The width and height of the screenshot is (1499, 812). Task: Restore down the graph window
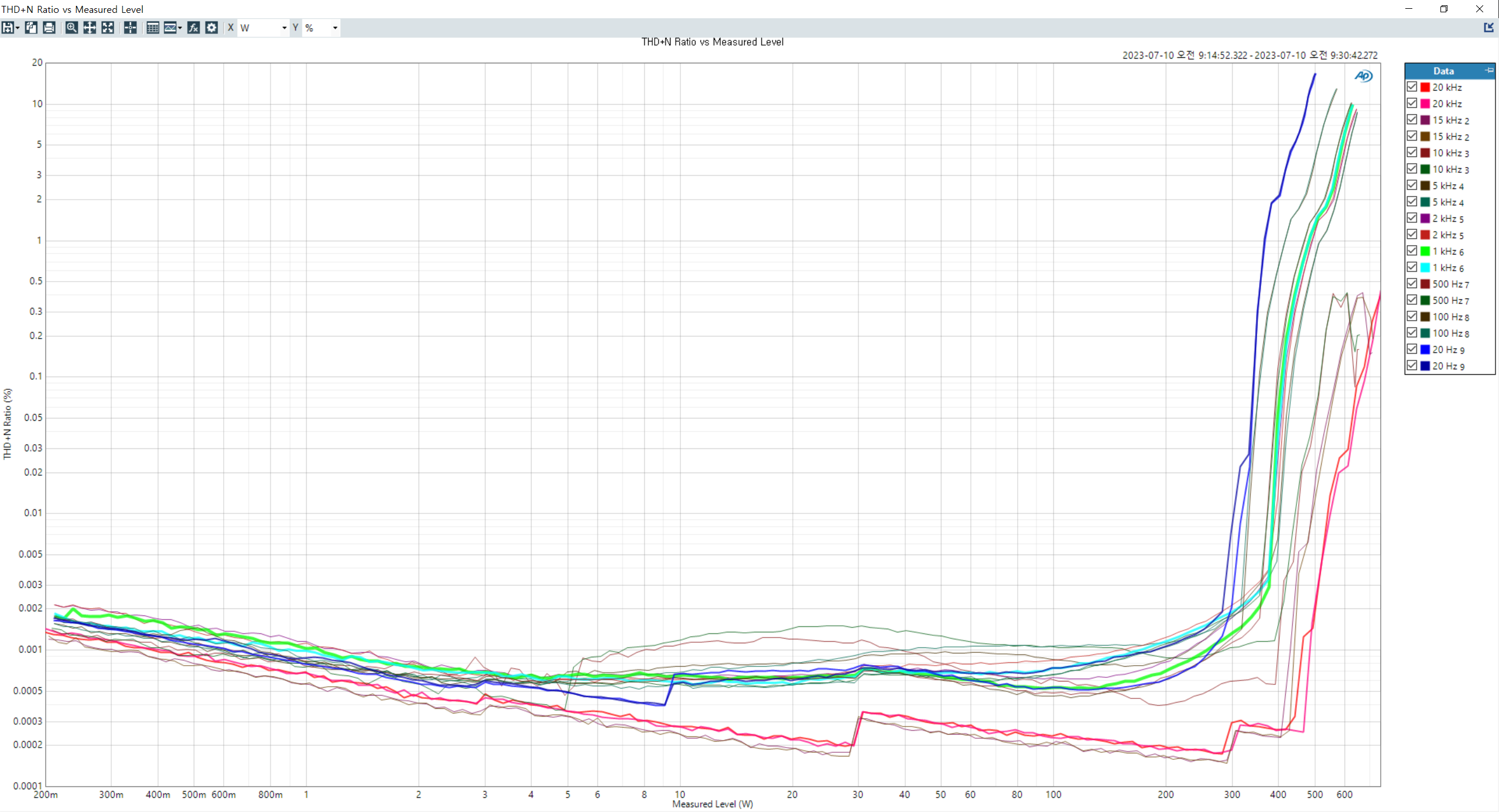pos(1444,9)
